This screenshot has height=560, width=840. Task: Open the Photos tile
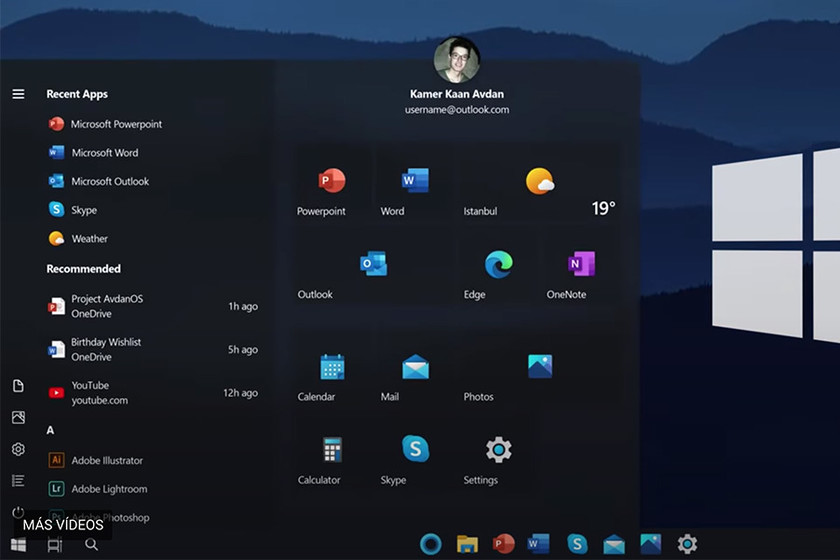click(x=539, y=376)
